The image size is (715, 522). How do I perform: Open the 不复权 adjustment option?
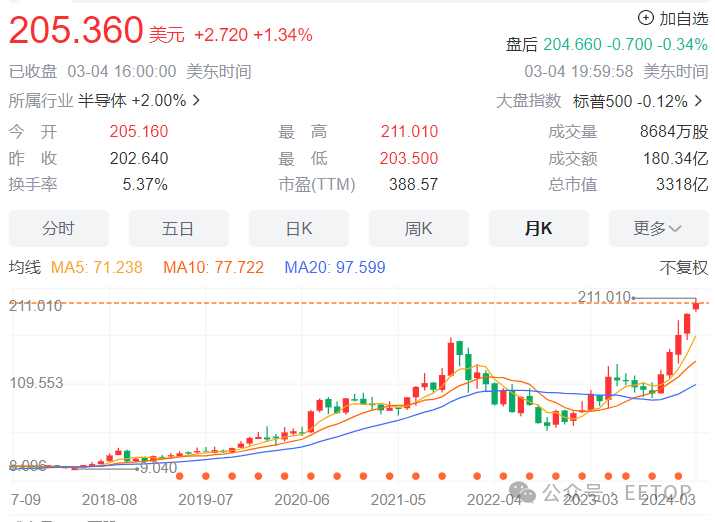pyautogui.click(x=683, y=267)
